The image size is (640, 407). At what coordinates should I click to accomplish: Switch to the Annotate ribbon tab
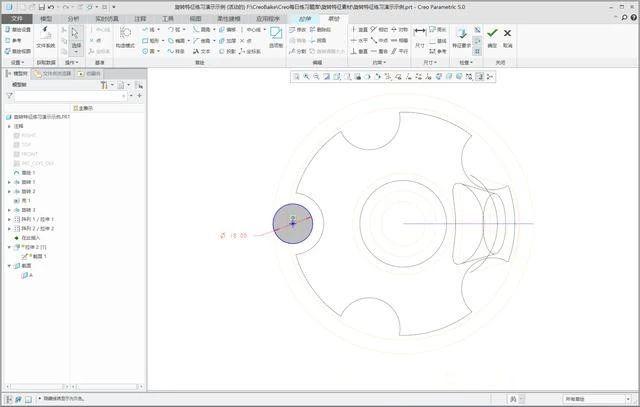140,19
